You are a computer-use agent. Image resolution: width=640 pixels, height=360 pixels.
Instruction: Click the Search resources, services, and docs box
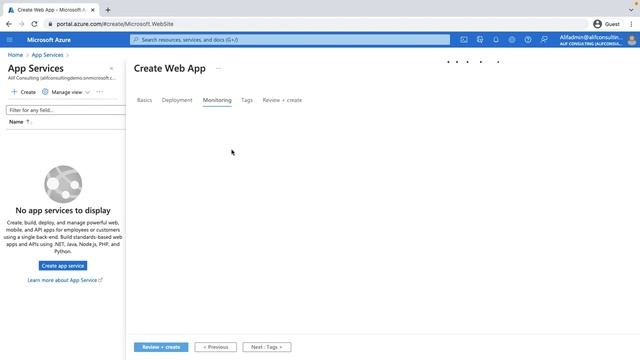pos(290,40)
